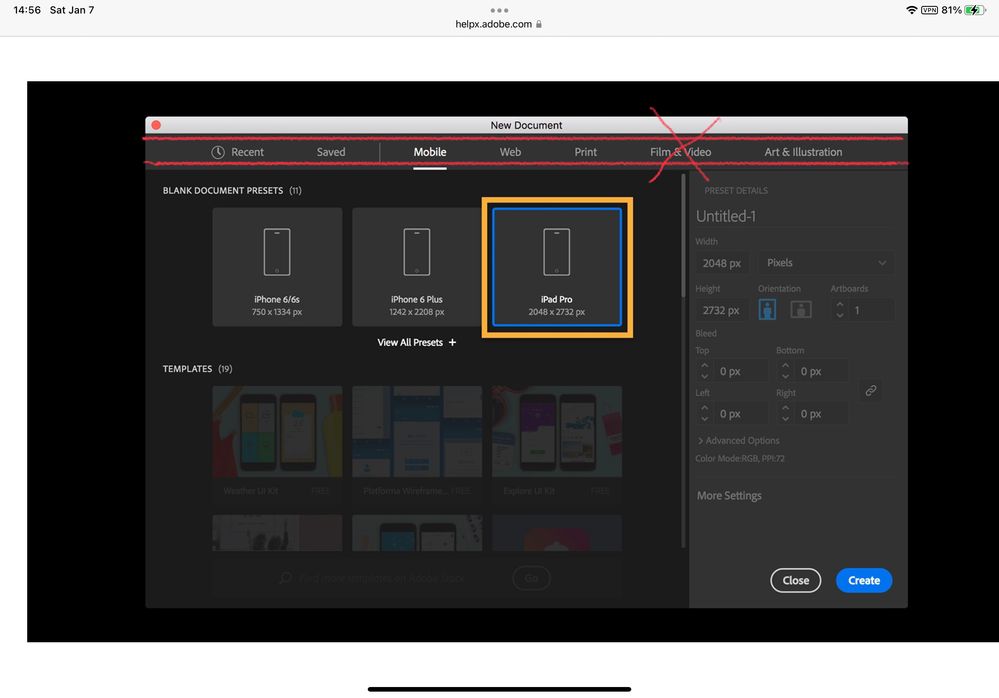
Task: Click the Create button
Action: tap(864, 580)
